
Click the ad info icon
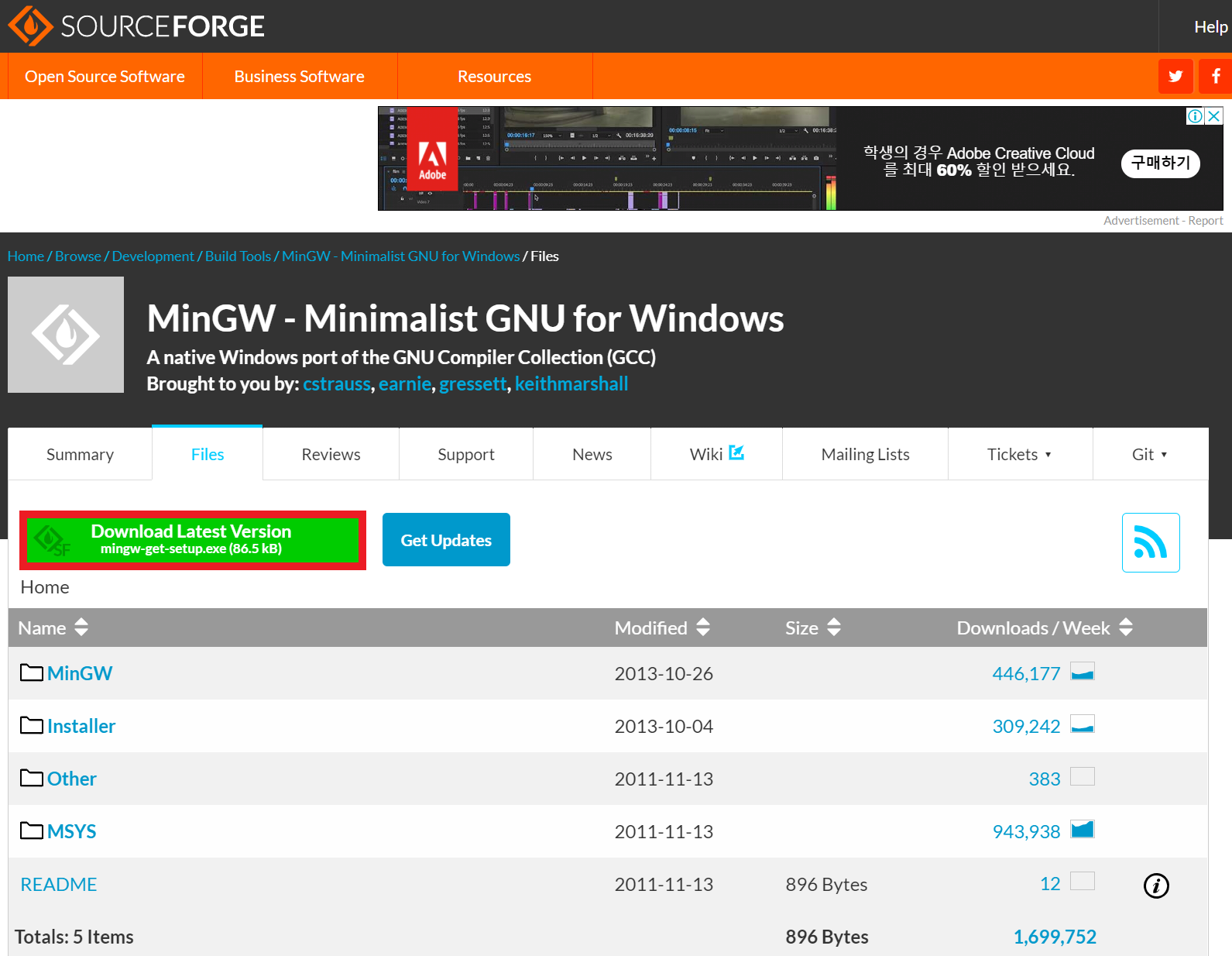1196,116
